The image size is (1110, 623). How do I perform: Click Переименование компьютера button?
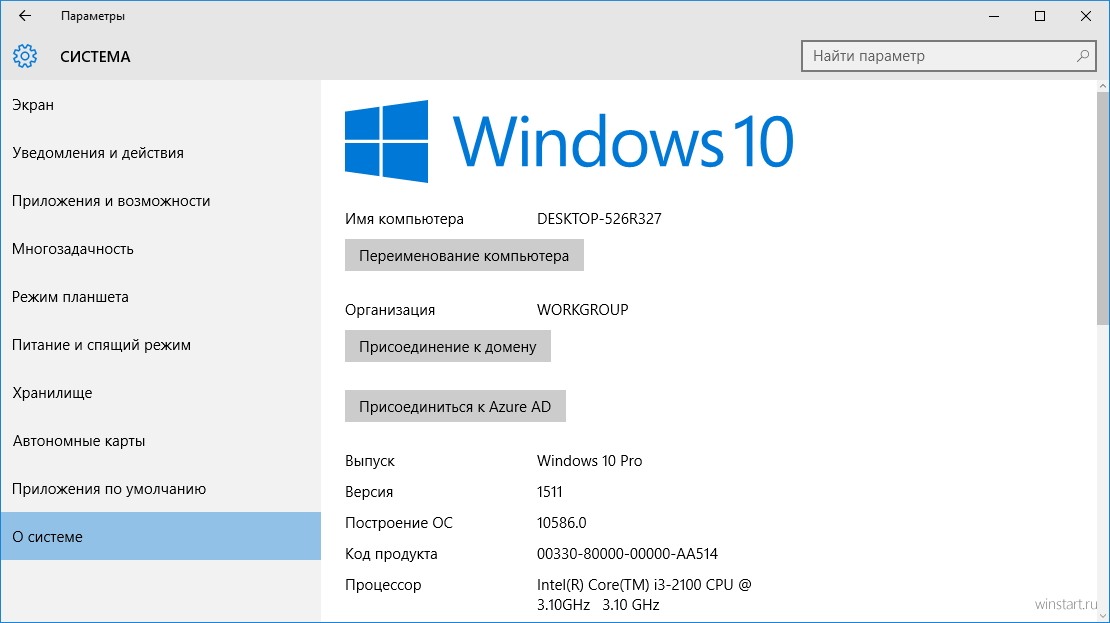pos(464,256)
